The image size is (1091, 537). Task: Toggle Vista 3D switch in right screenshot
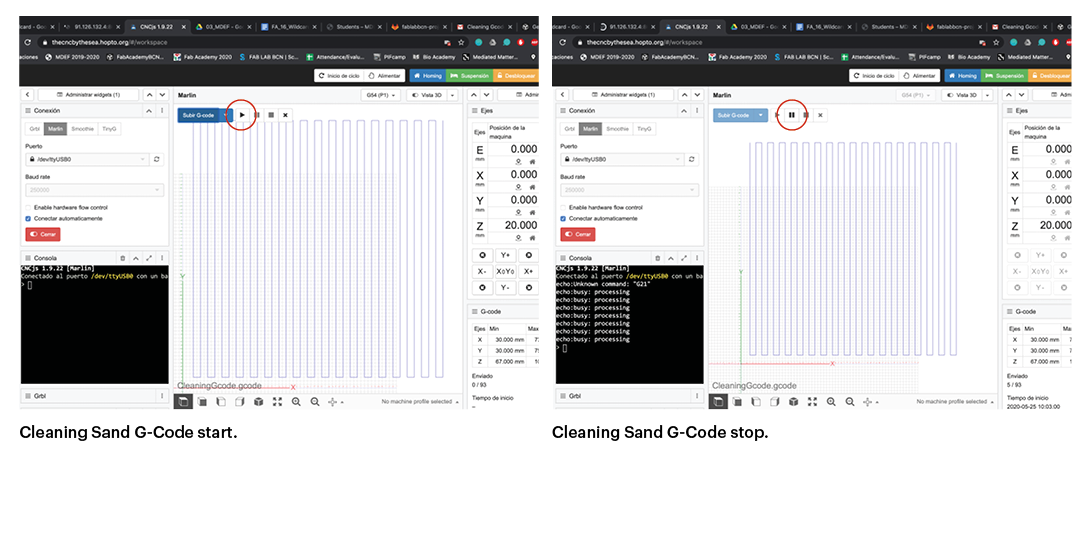[x=962, y=95]
